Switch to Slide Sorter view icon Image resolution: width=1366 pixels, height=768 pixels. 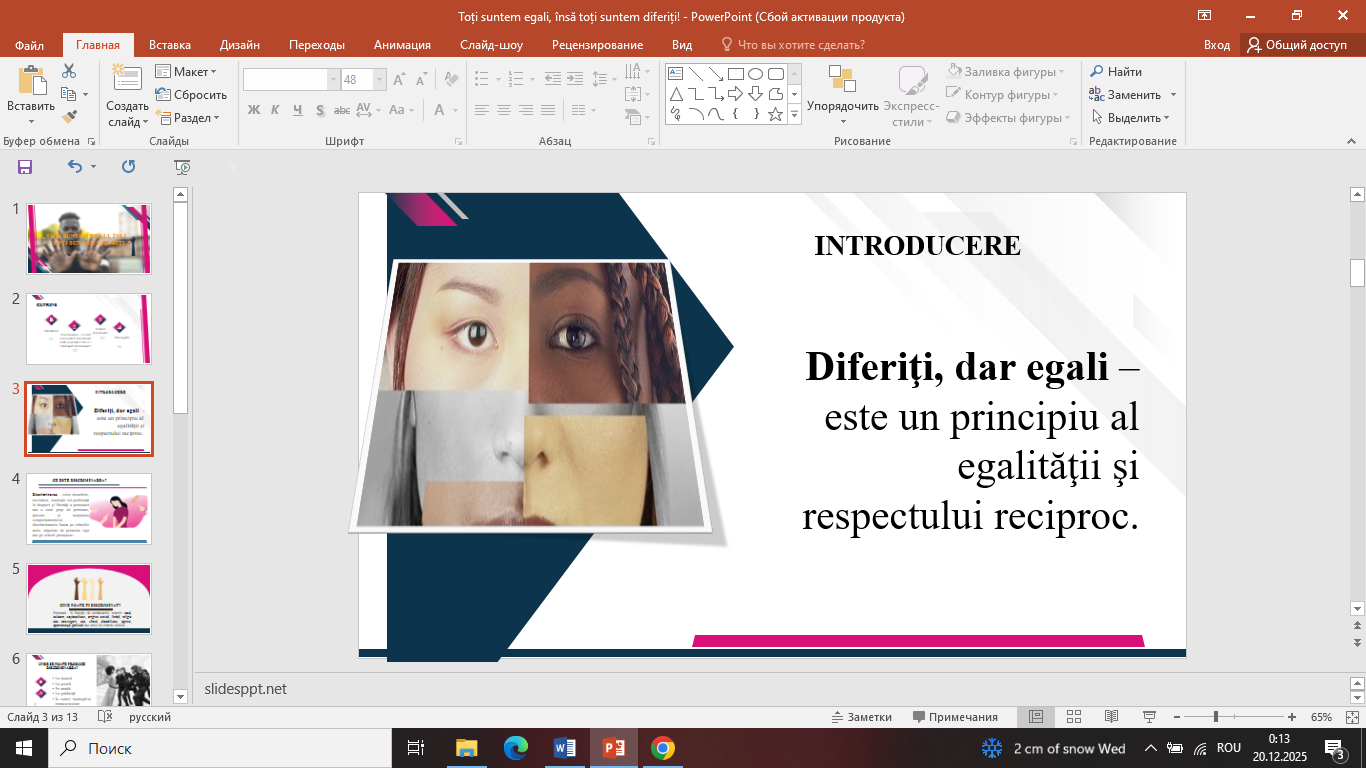pyautogui.click(x=1073, y=717)
